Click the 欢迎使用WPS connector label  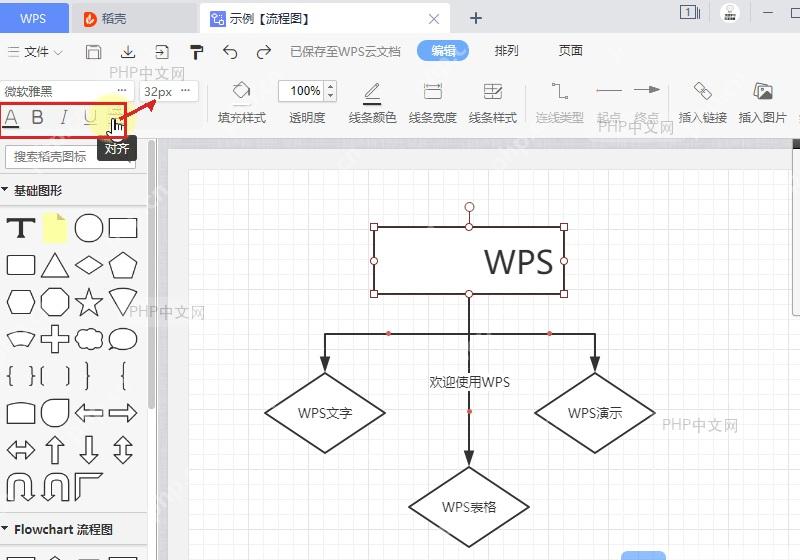tap(469, 382)
